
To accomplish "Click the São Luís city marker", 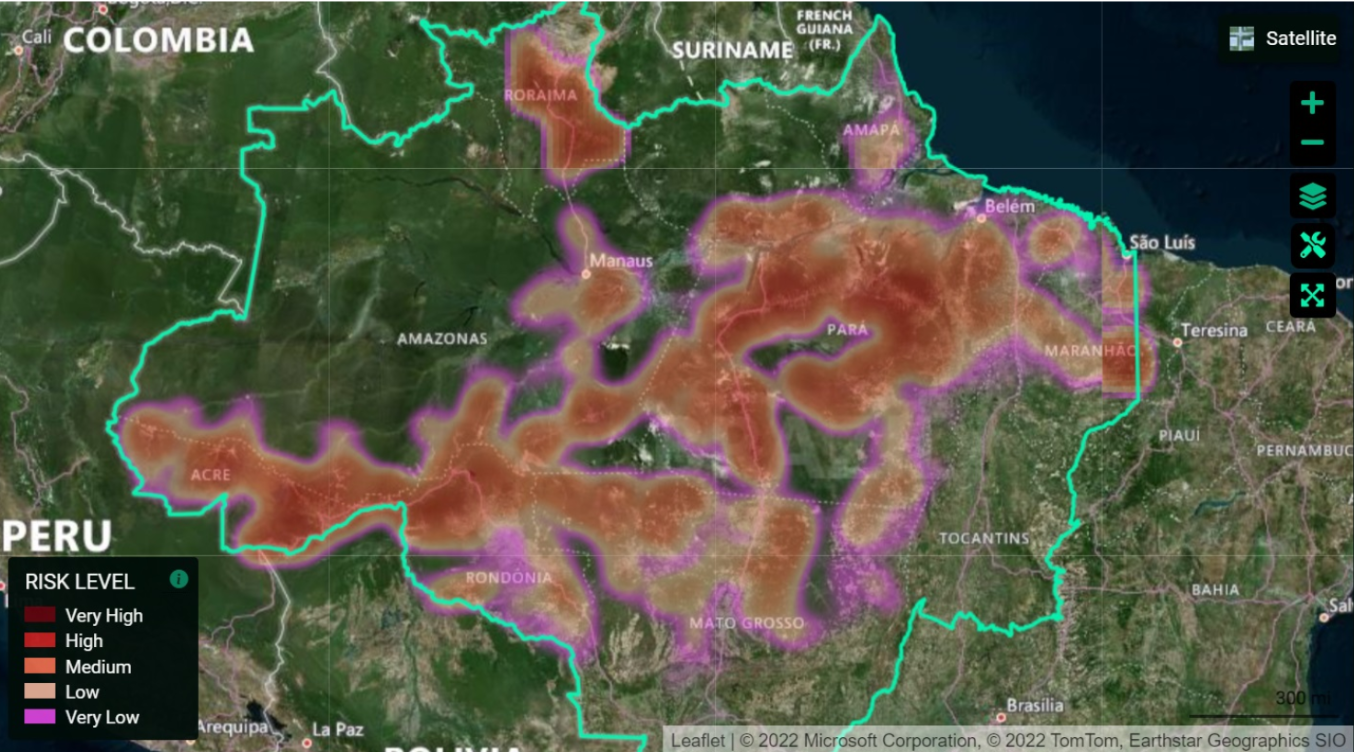I will [x=1127, y=255].
